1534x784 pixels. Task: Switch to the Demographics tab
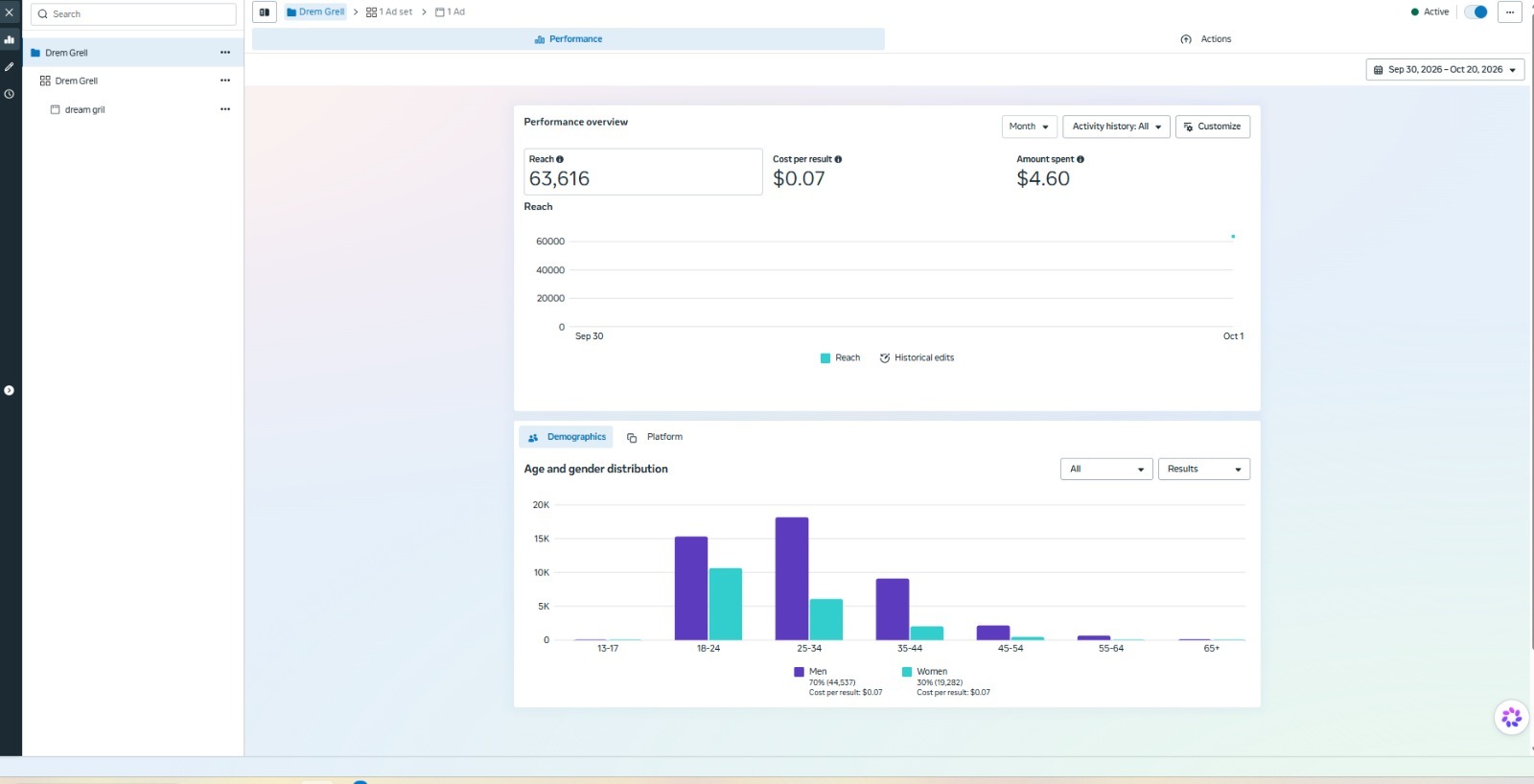tap(567, 437)
